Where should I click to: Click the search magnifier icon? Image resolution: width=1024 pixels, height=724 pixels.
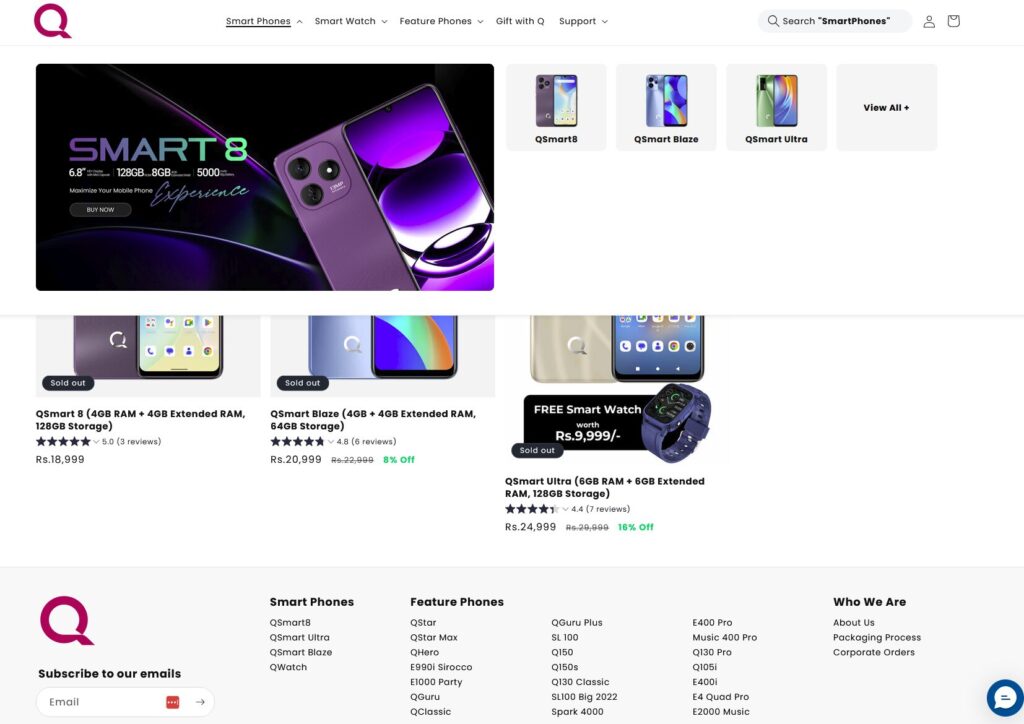point(773,21)
